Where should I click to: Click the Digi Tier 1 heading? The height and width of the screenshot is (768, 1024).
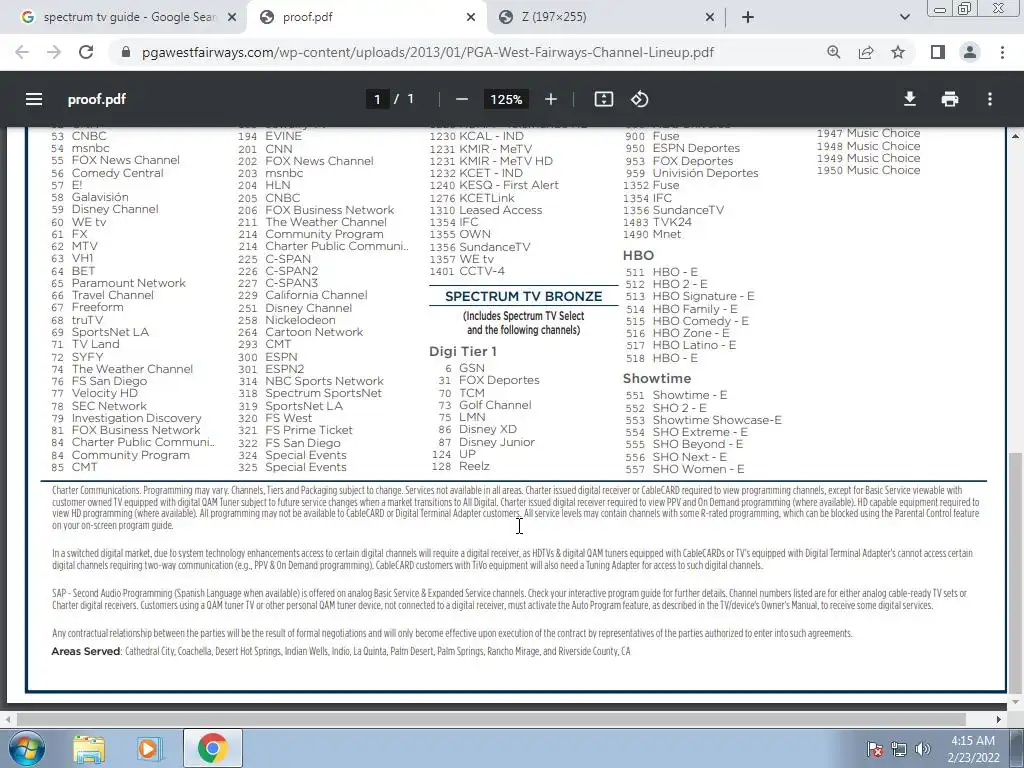(463, 351)
